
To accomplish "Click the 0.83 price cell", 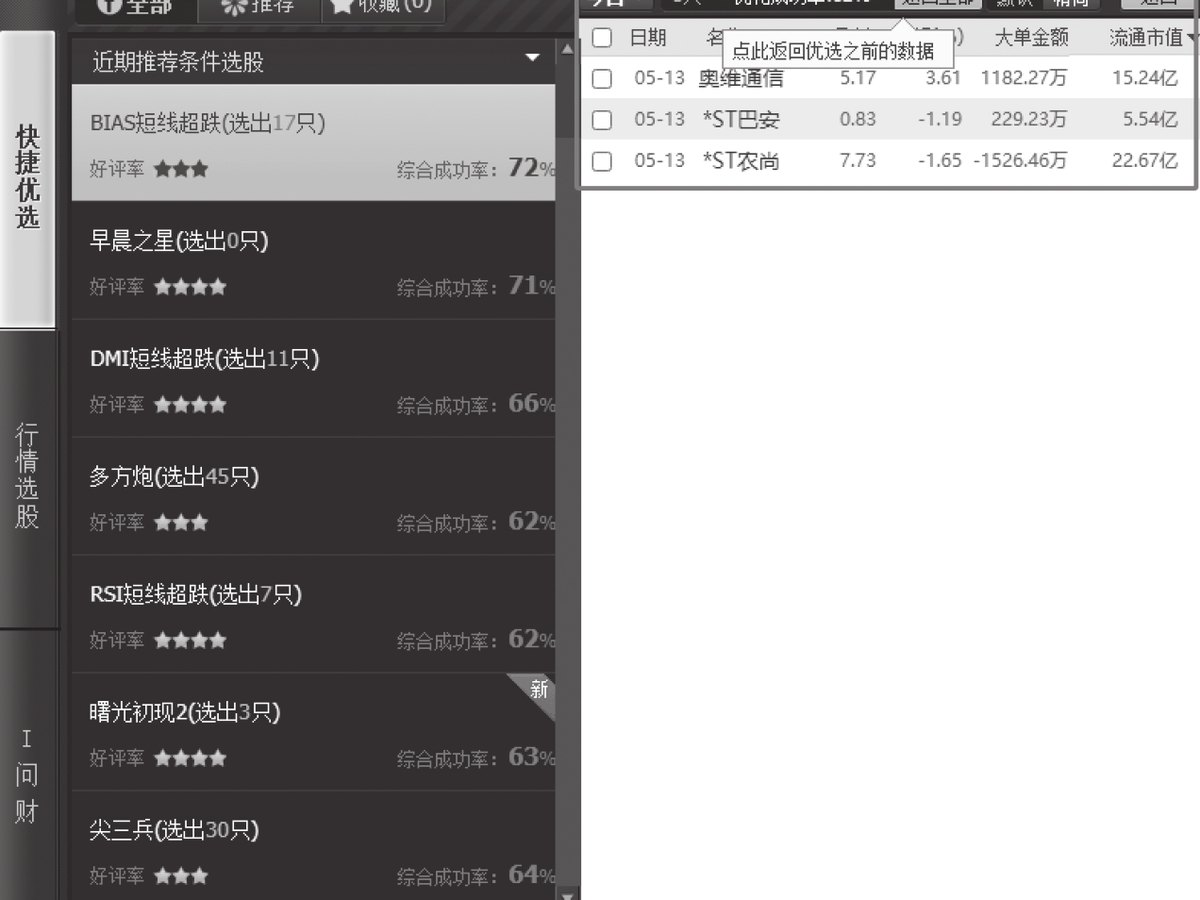I will point(858,119).
